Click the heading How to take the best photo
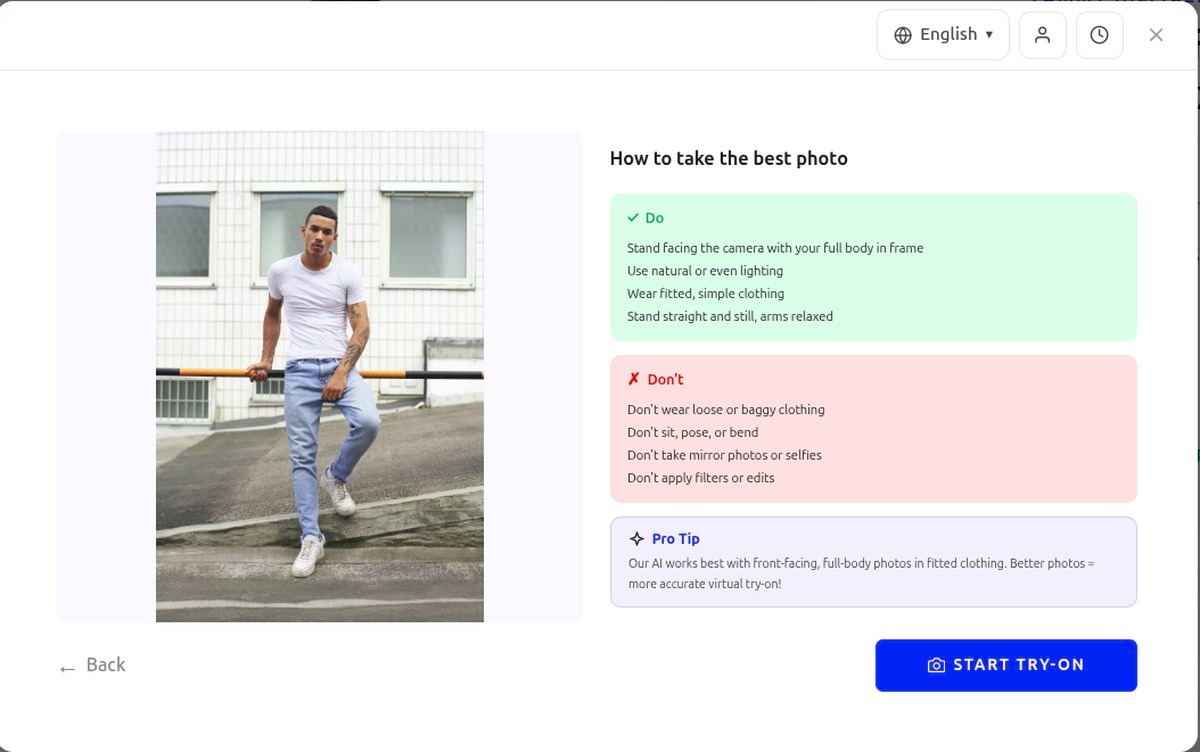 (x=728, y=158)
